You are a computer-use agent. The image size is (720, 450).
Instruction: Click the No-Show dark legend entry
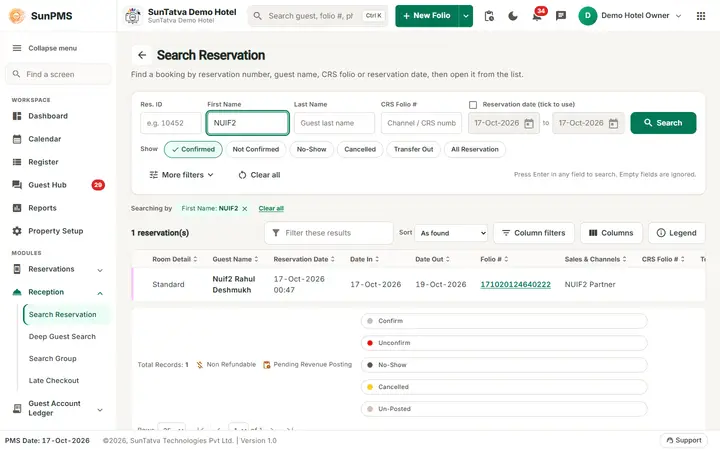pyautogui.click(x=504, y=365)
